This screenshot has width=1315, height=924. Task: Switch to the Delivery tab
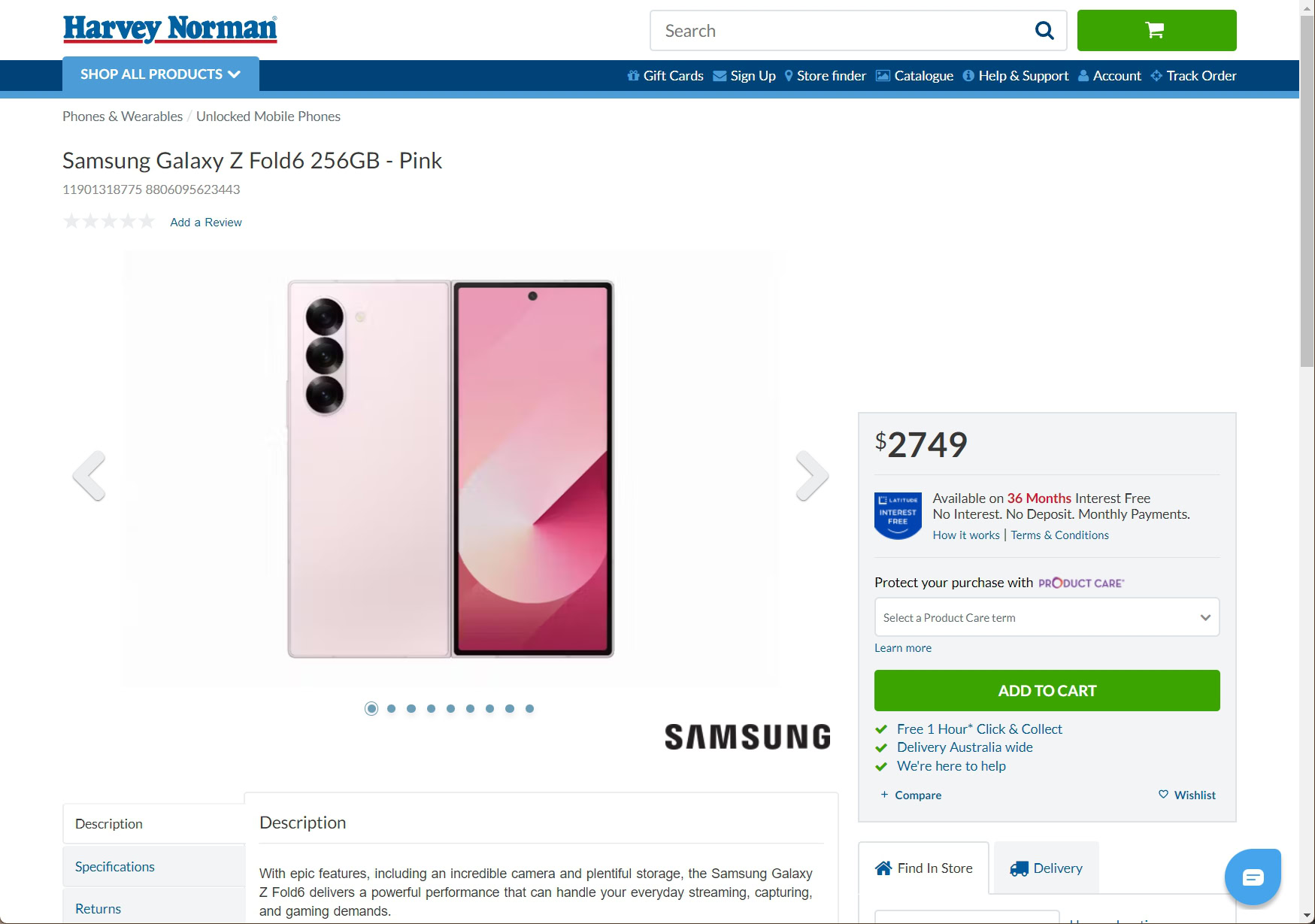tap(1047, 868)
